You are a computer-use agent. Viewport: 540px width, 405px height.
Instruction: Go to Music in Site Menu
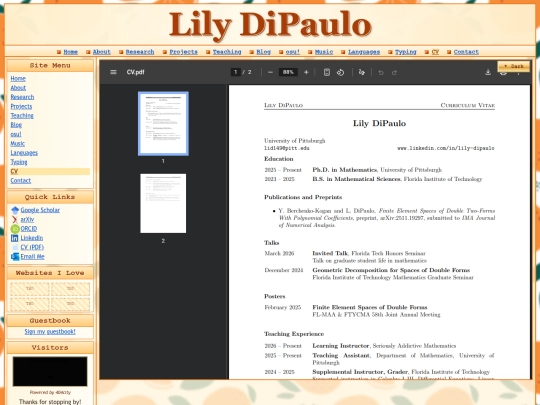(x=18, y=144)
